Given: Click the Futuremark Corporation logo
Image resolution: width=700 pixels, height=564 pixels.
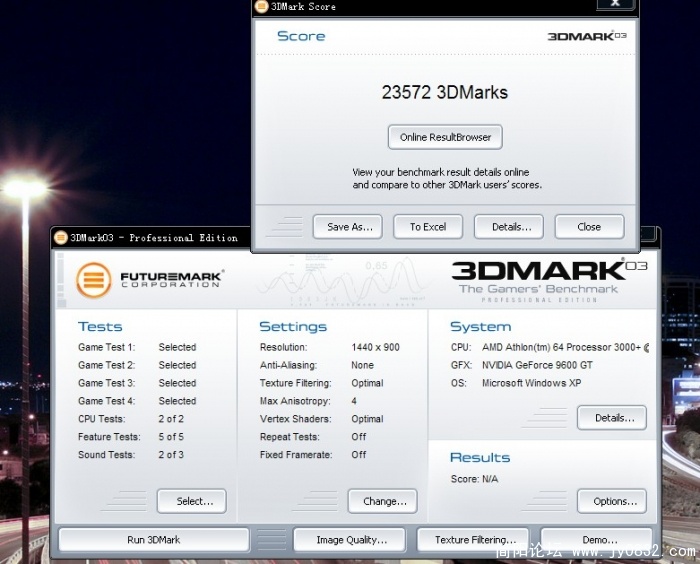Looking at the screenshot, I should (x=150, y=280).
